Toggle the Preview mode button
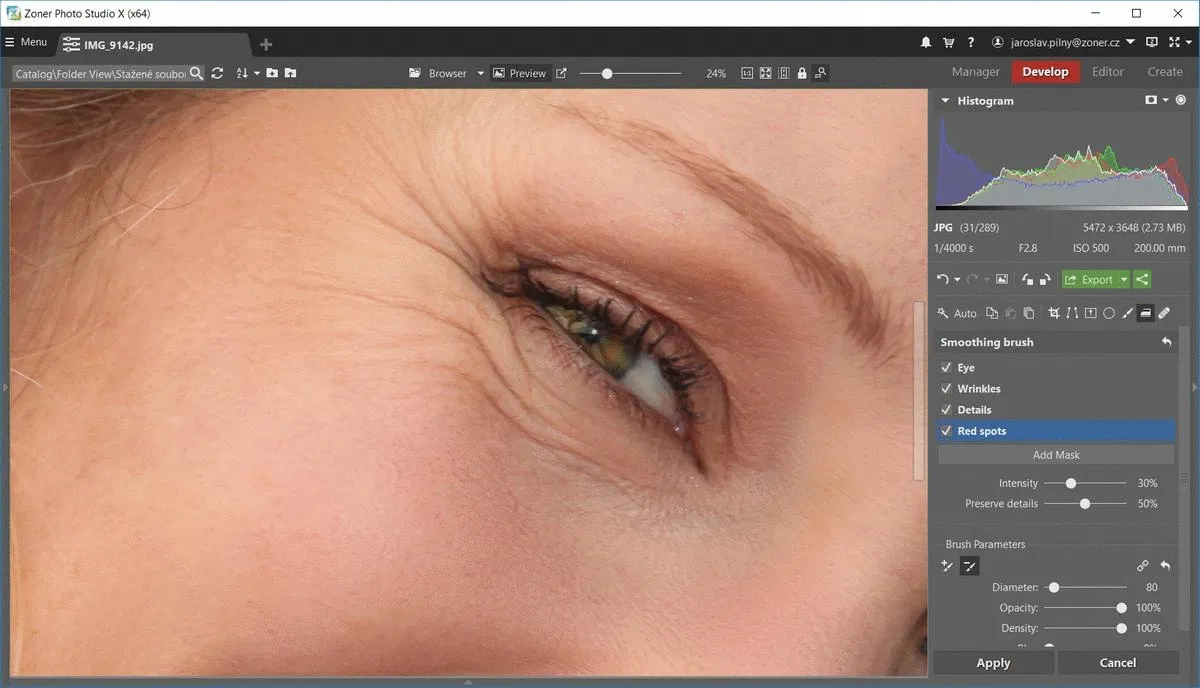This screenshot has width=1200, height=688. [520, 73]
